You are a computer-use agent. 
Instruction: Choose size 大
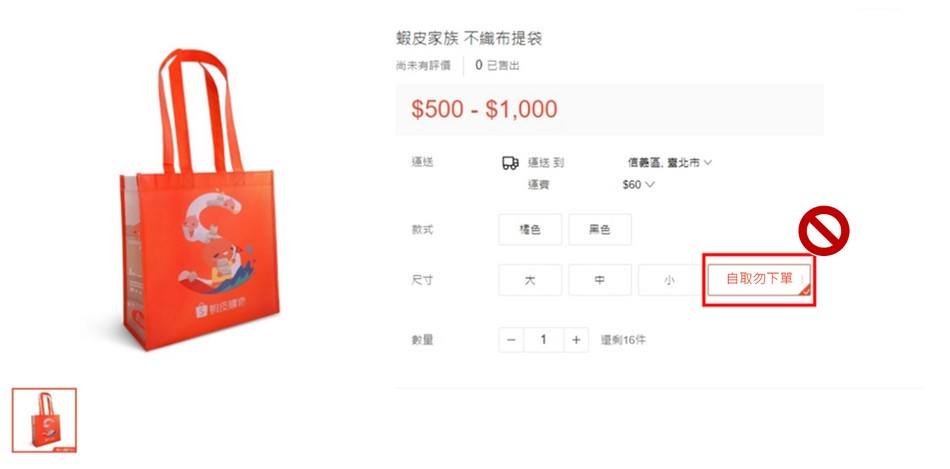click(x=530, y=280)
